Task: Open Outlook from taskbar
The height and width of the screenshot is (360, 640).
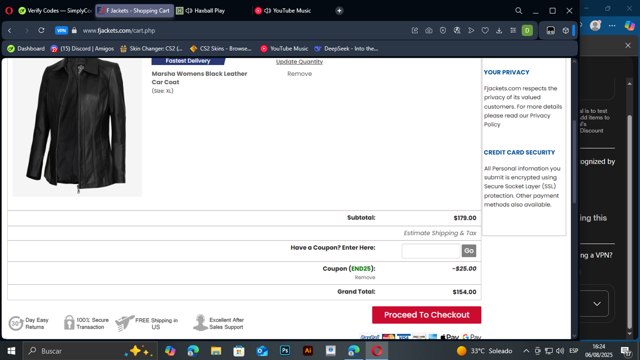Action: [x=262, y=351]
